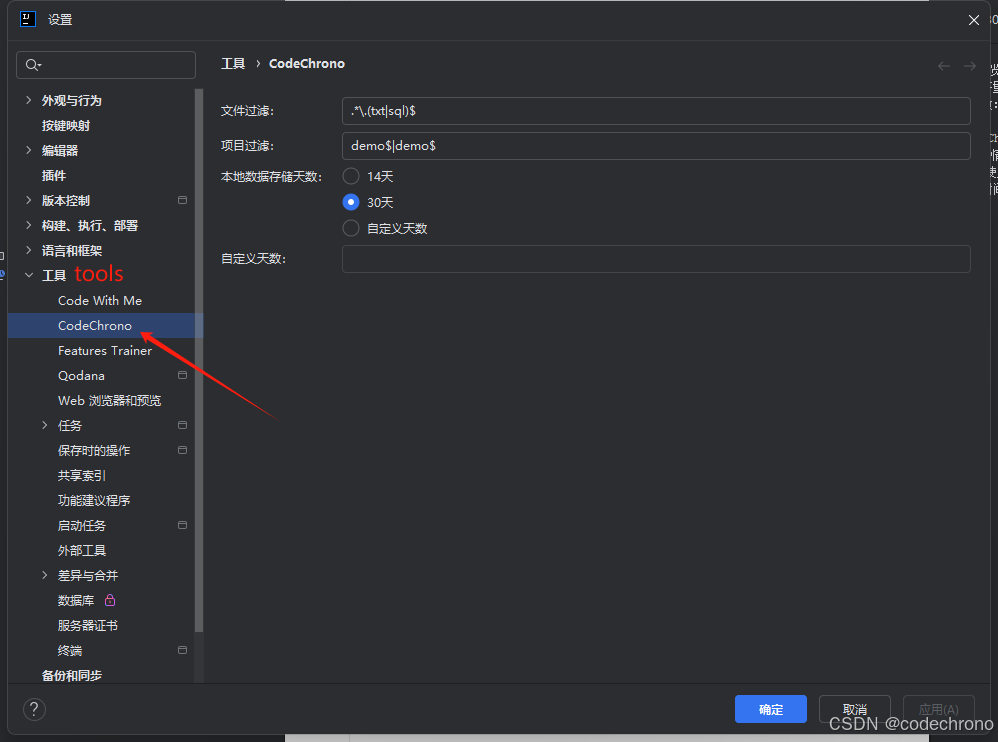Image resolution: width=998 pixels, height=742 pixels.
Task: Click the IntelliJ logo icon in title bar
Action: tap(28, 19)
